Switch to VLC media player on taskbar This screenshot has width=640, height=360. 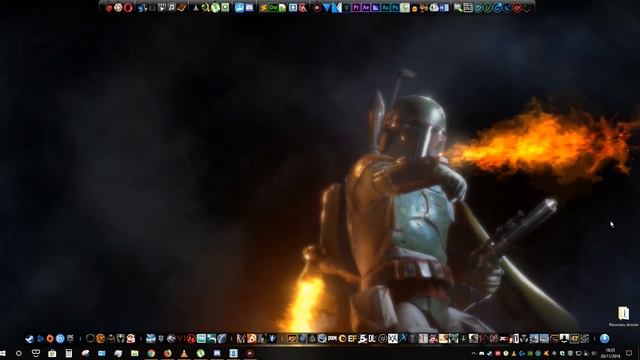coord(184,353)
